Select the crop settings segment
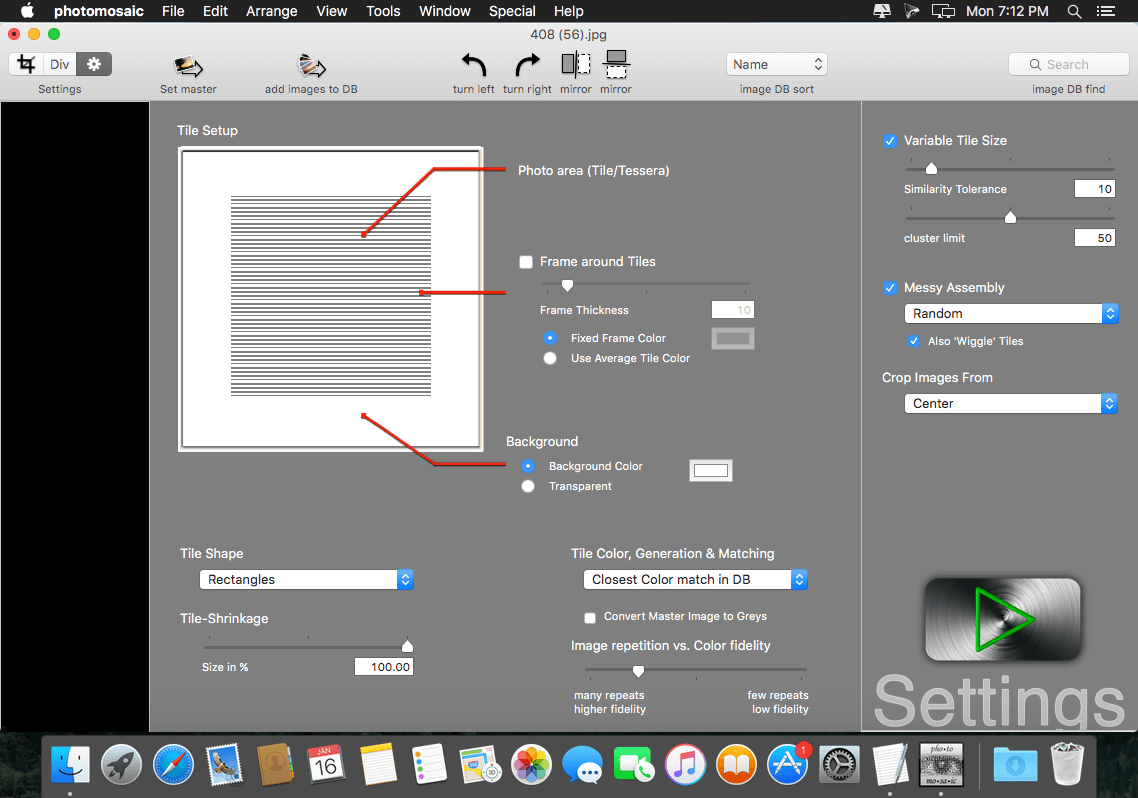Viewport: 1138px width, 798px height. click(27, 65)
